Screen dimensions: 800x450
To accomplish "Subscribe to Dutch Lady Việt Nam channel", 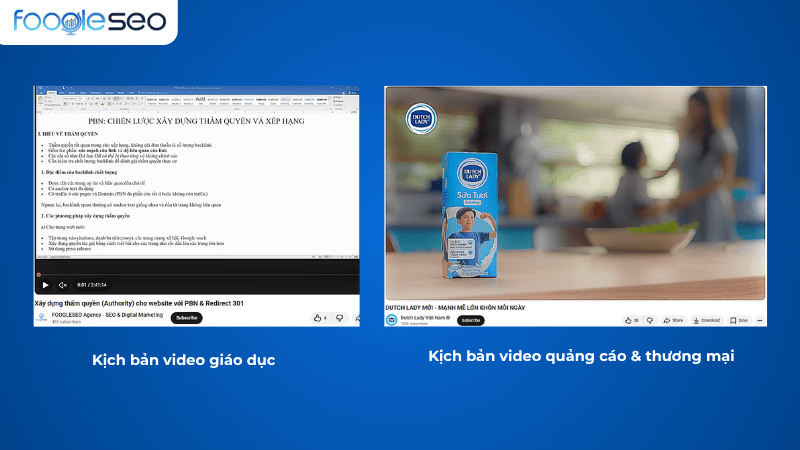I will pos(470,320).
